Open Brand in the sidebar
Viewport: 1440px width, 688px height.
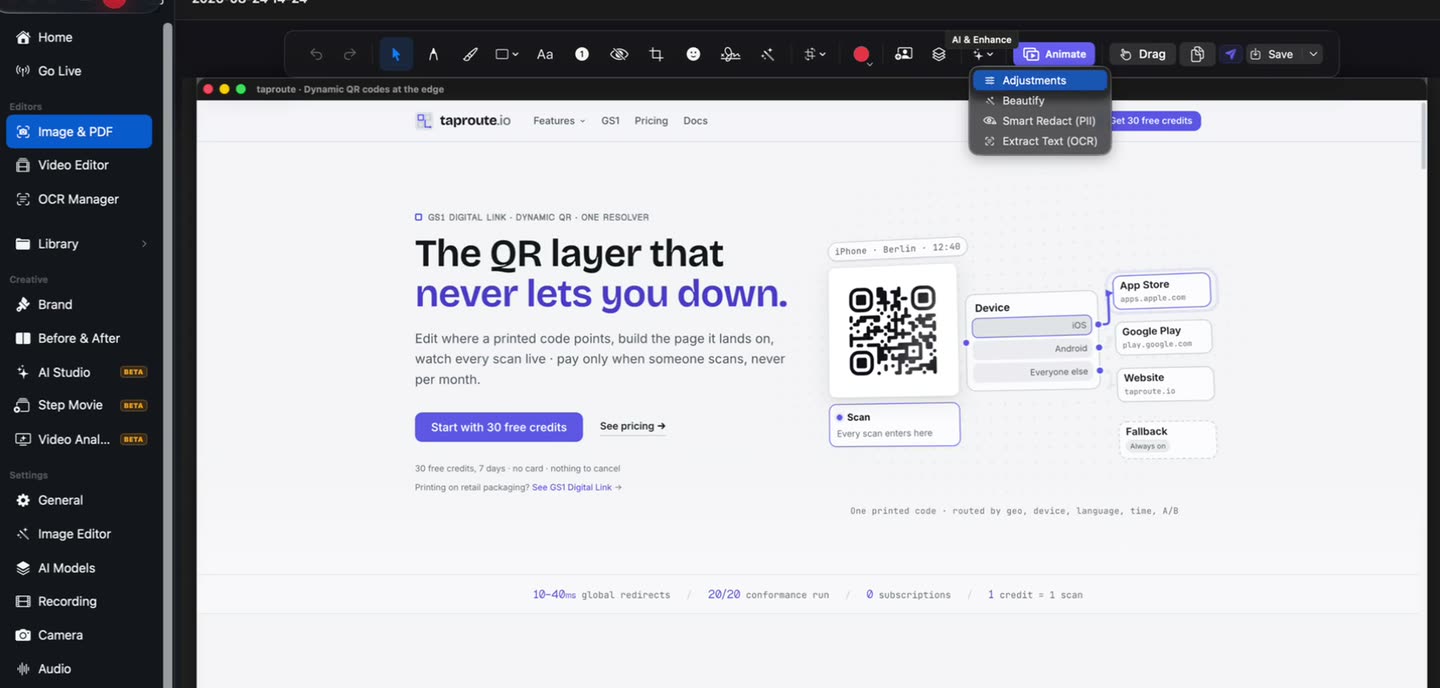[79, 304]
